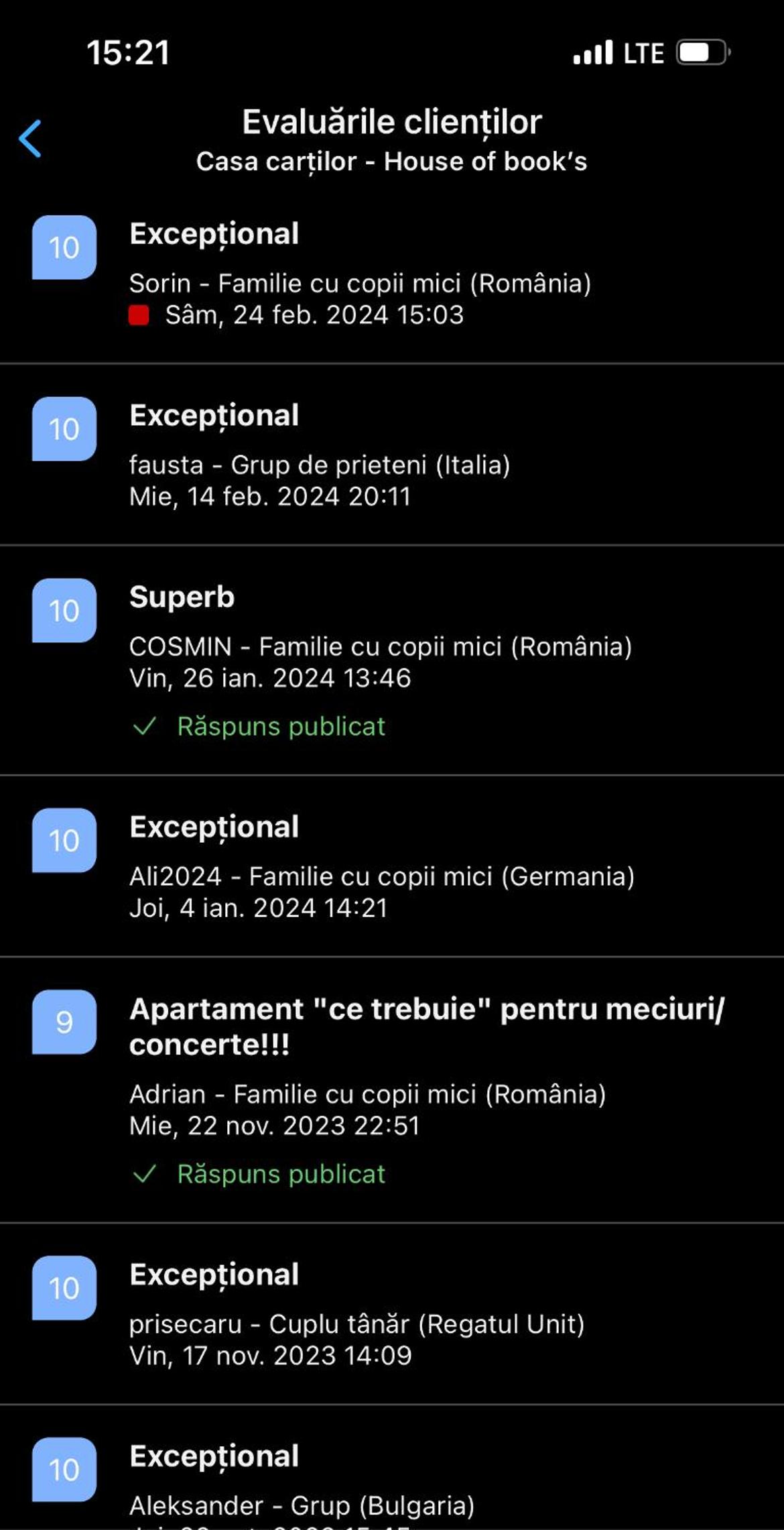The height and width of the screenshot is (1530, 784).
Task: Tap score badge 10 for Ali2024's review
Action: [x=64, y=840]
